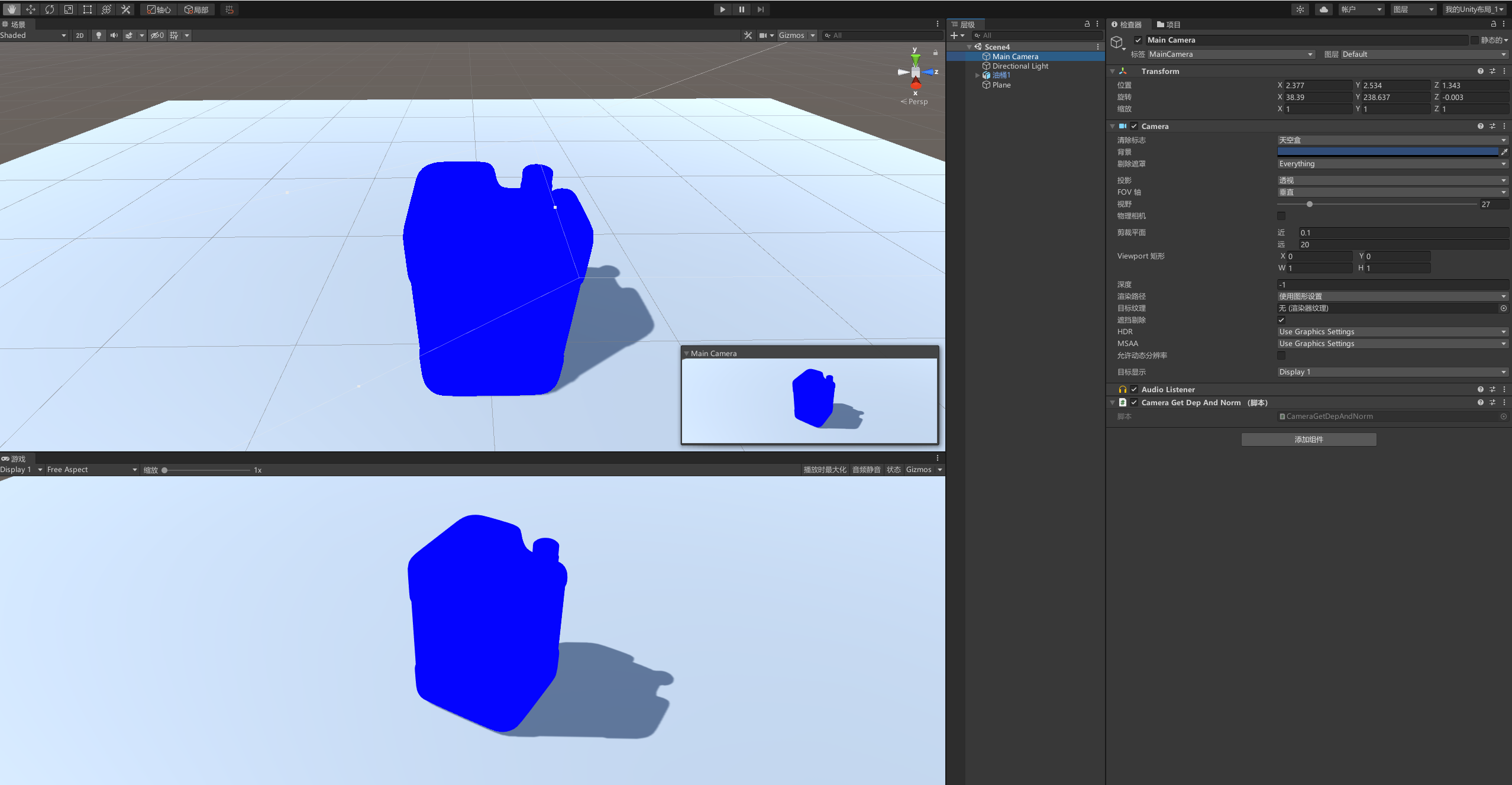Toggle Camera Get Dep And Norm script checkbox
Screen dimensions: 1512x785
[1134, 402]
